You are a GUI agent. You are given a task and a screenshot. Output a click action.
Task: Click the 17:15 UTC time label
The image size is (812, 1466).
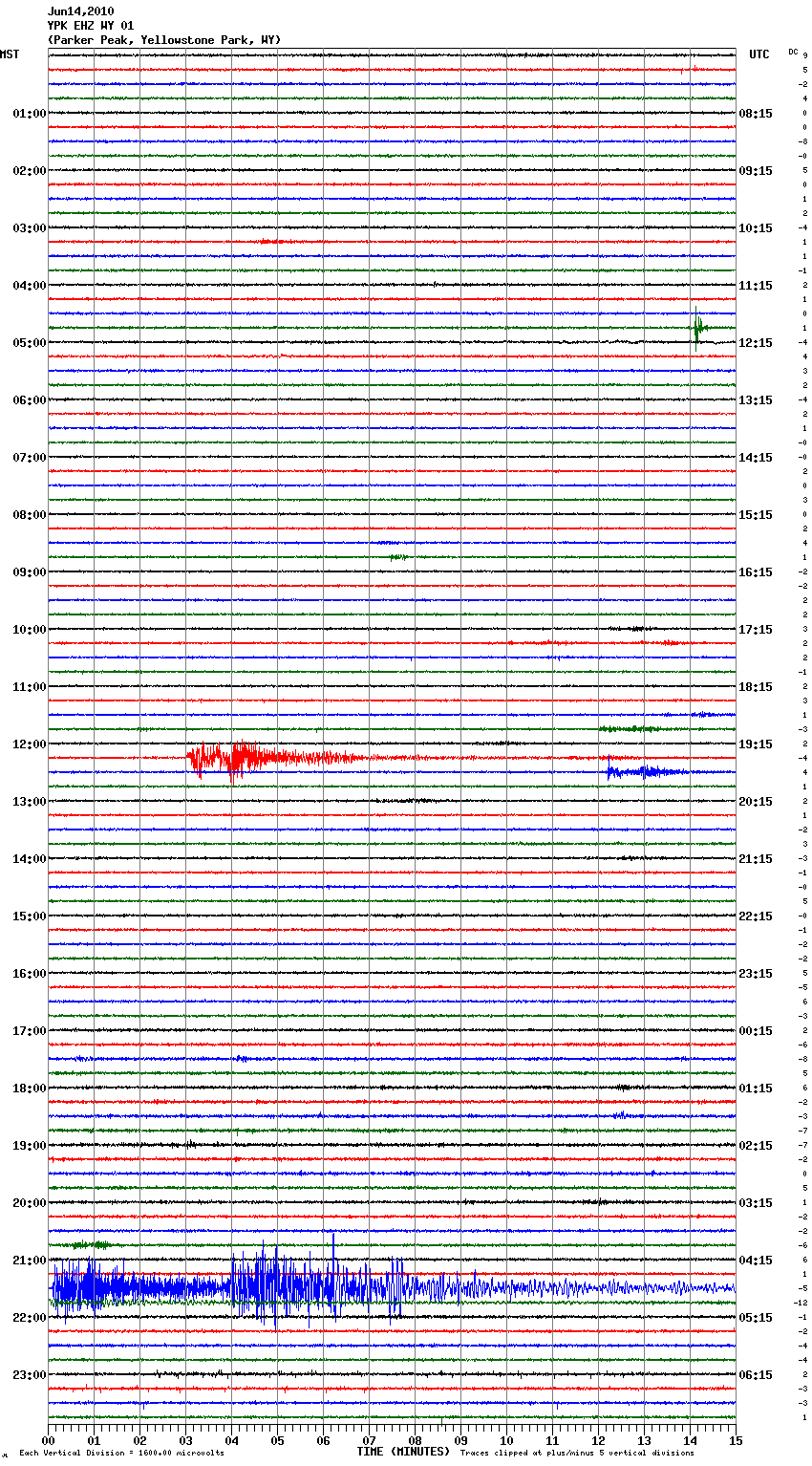click(756, 630)
